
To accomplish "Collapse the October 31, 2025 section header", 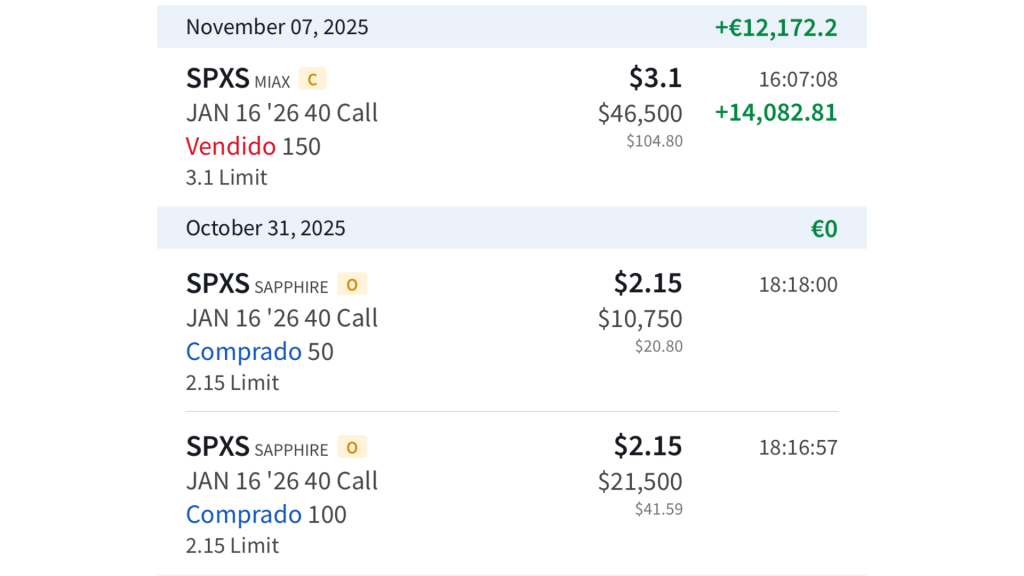I will 265,228.
